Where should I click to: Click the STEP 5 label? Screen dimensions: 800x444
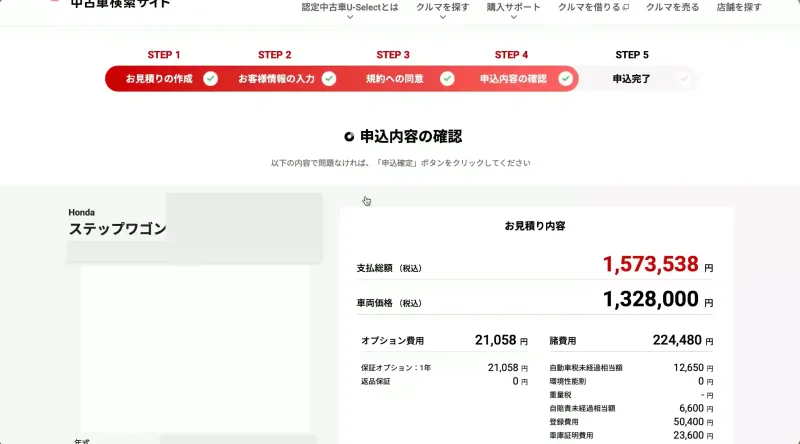[632, 55]
